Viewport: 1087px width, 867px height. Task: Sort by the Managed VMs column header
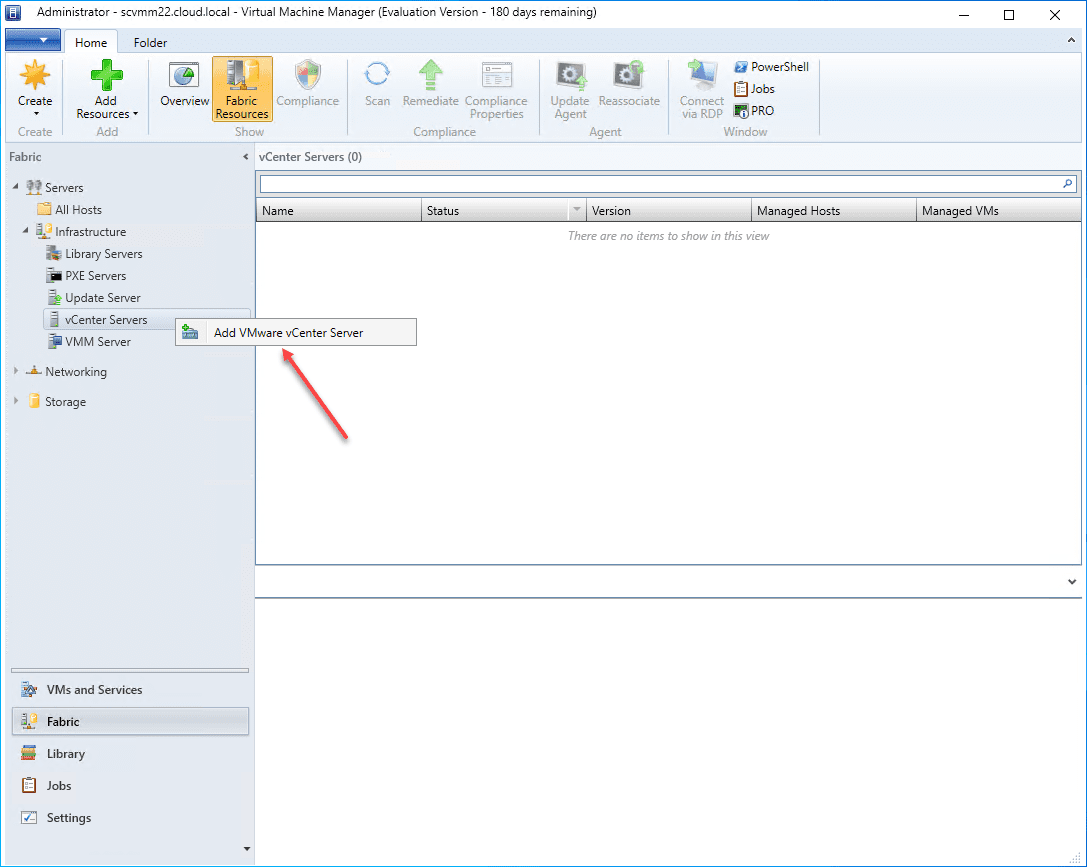pyautogui.click(x=998, y=210)
